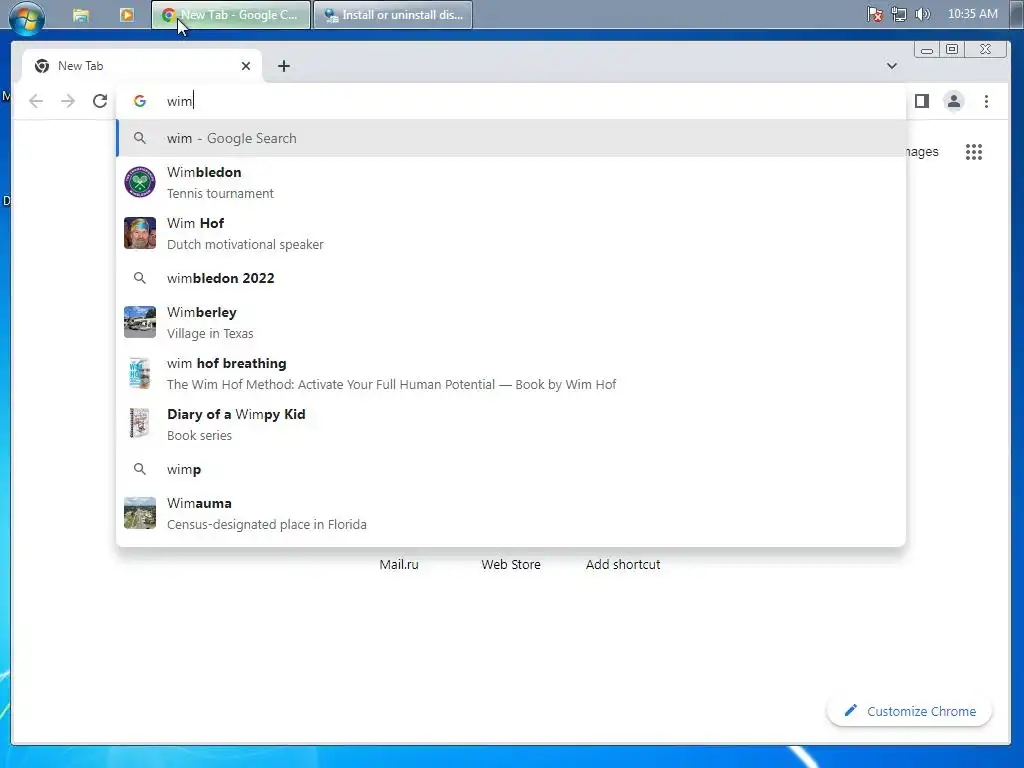Click the Wimpy Kid book cover thumbnail
Image resolution: width=1024 pixels, height=768 pixels.
[x=139, y=424]
